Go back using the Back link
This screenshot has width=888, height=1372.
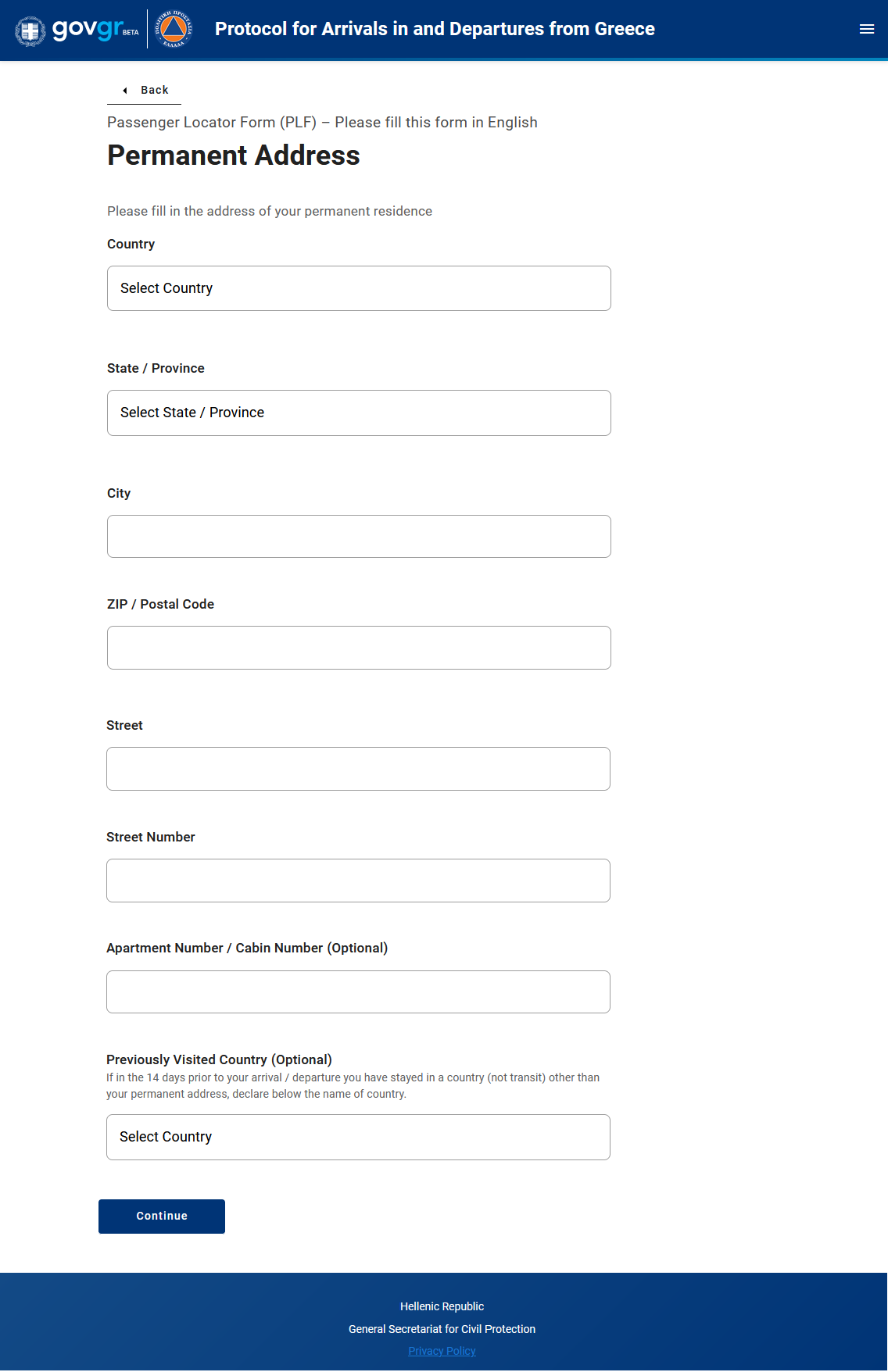(x=154, y=91)
